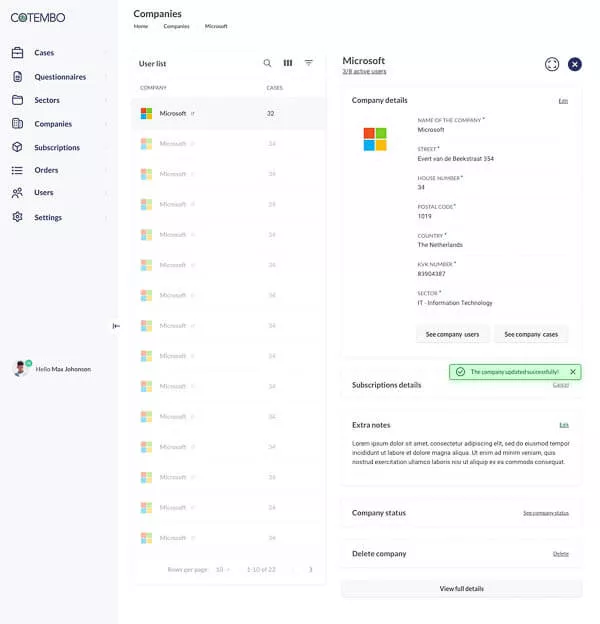Select the Microsoft name in the highlighted row
The width and height of the screenshot is (600, 624).
coord(173,113)
